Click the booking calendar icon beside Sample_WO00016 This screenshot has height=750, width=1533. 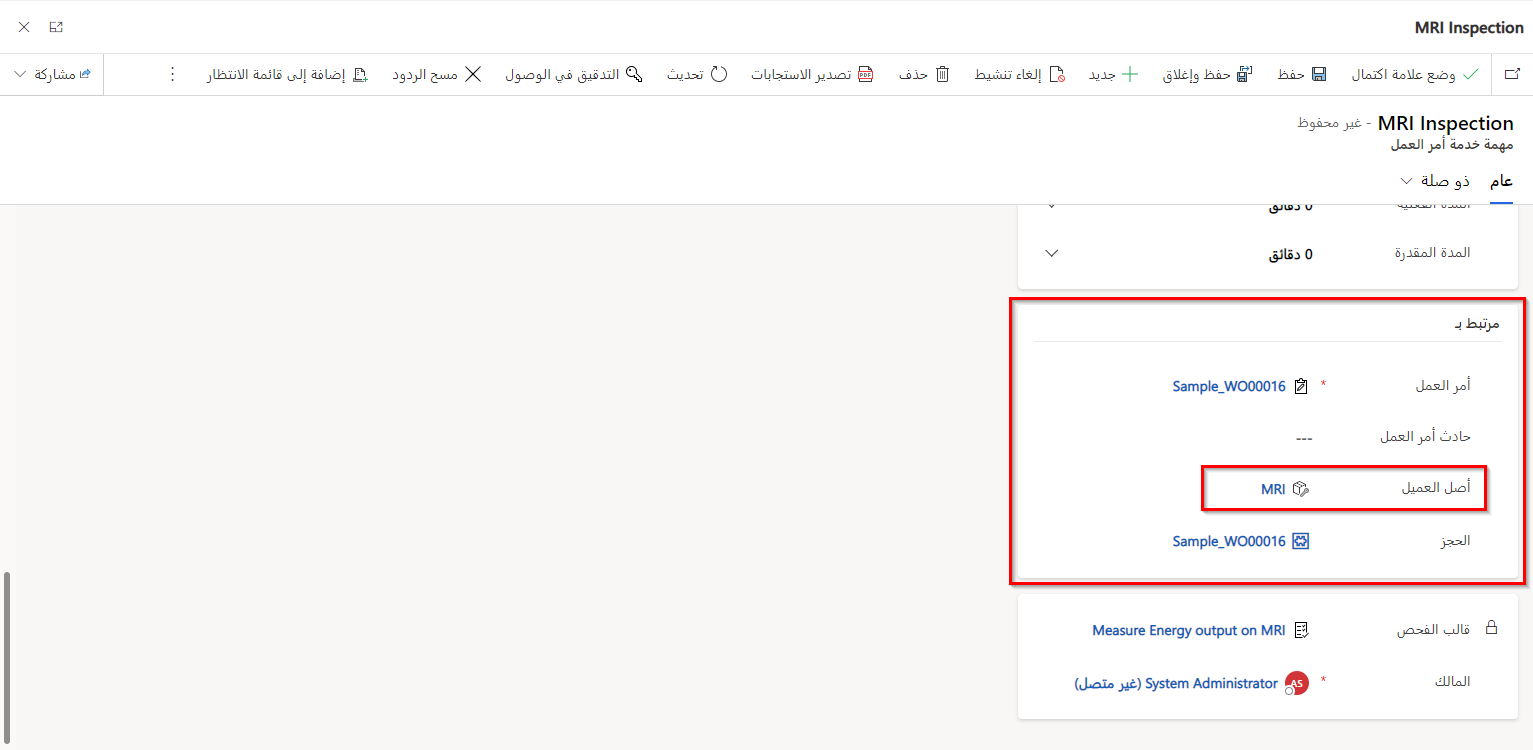[1301, 541]
